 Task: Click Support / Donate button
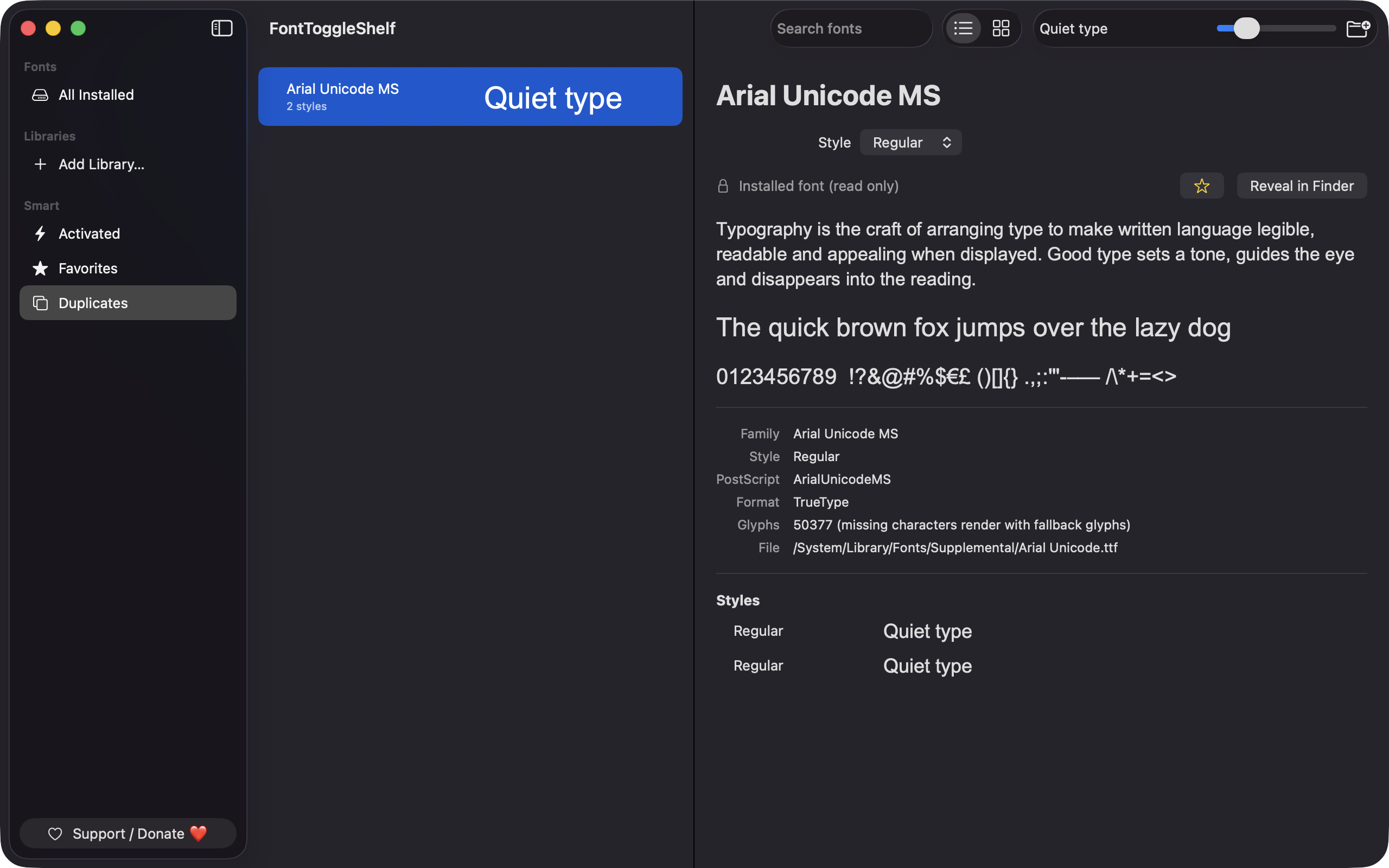pos(128,834)
